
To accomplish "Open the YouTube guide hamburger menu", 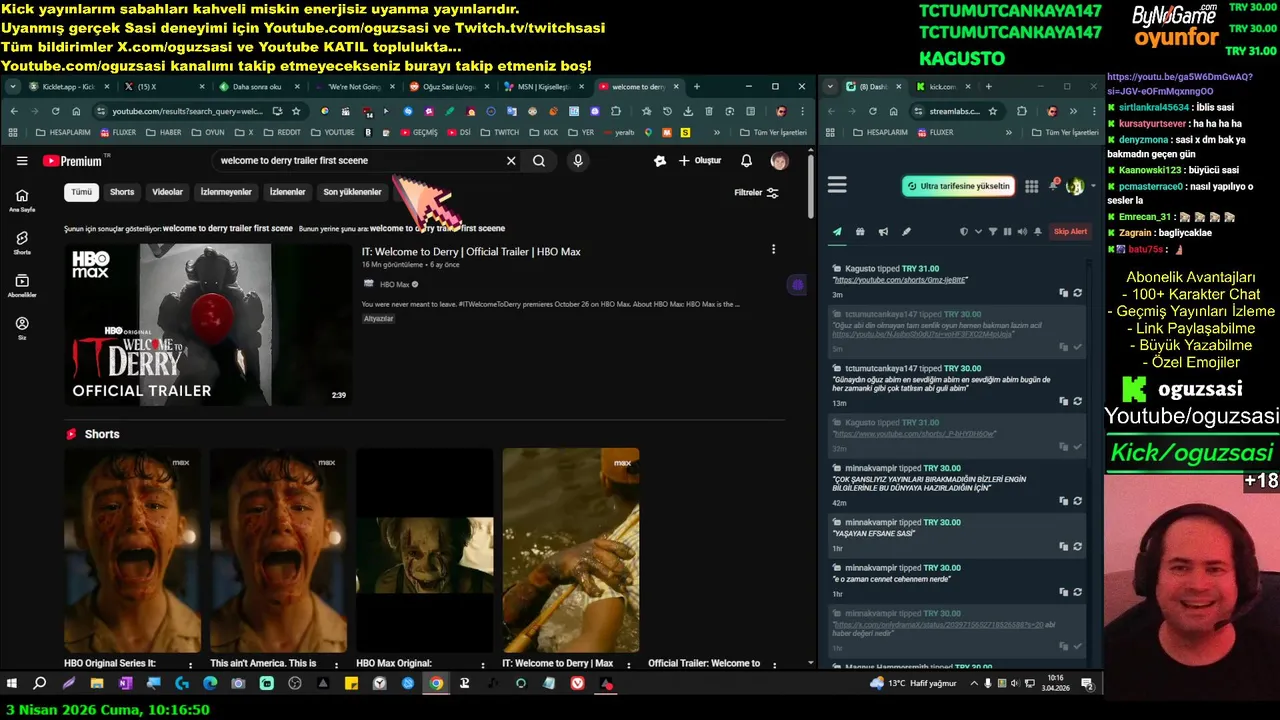I will pyautogui.click(x=22, y=161).
